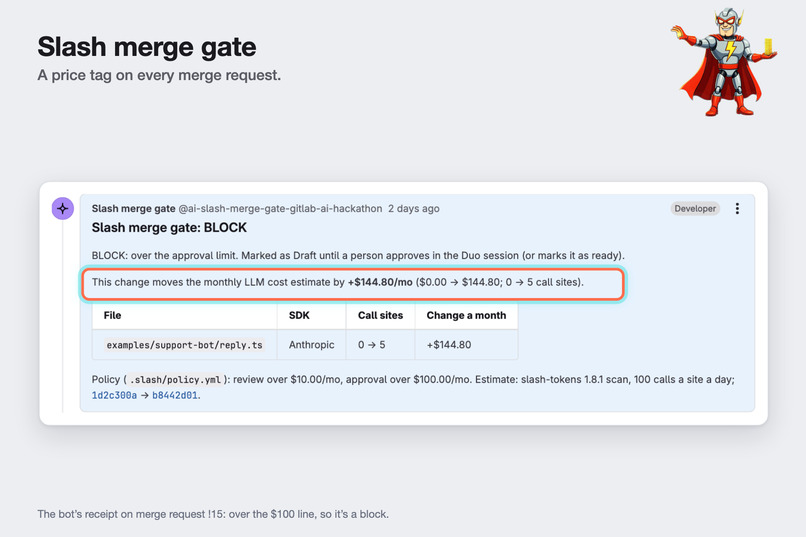The image size is (806, 537).
Task: Open the three-dot comment options menu
Action: 737,208
